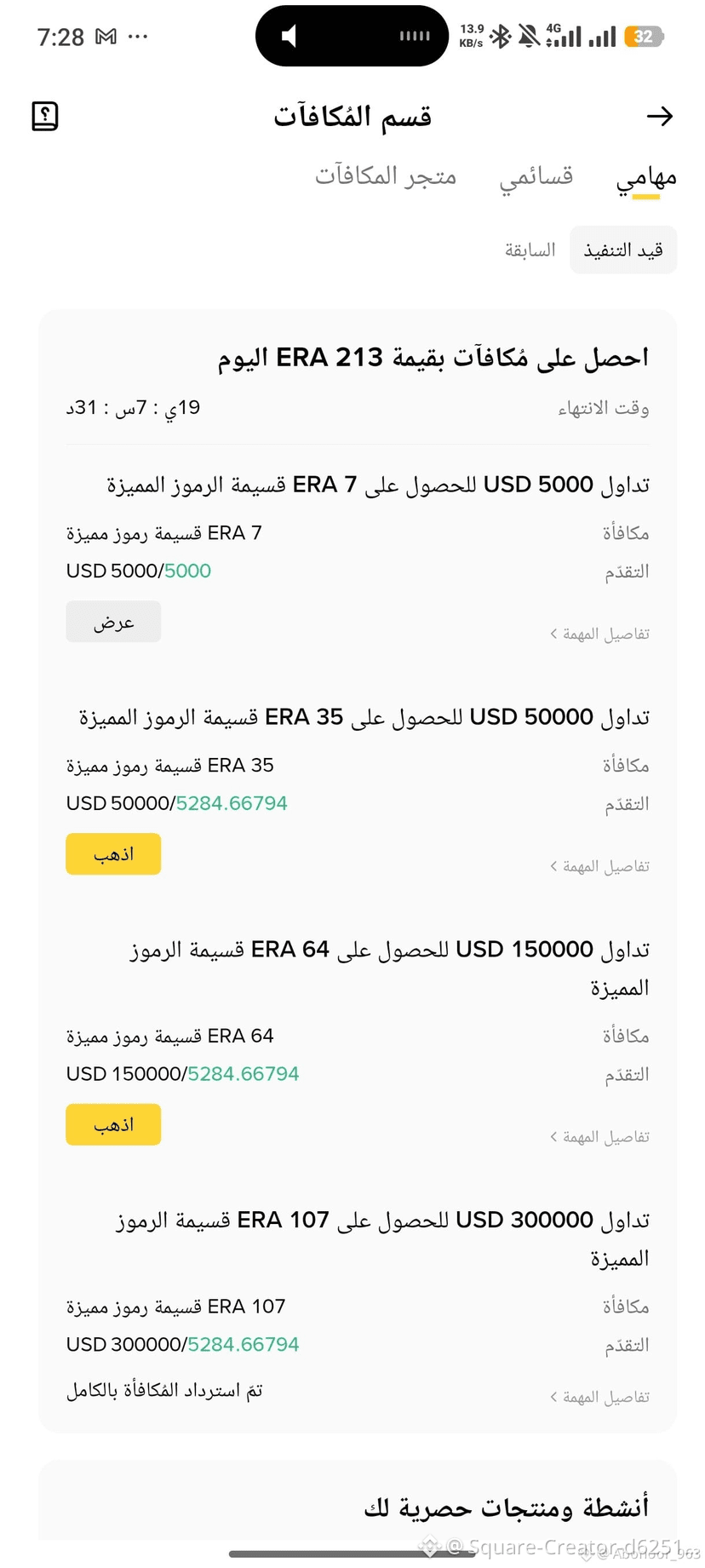The height and width of the screenshot is (1568, 705).
Task: Tap the Gmail notification icon
Action: pos(106,37)
